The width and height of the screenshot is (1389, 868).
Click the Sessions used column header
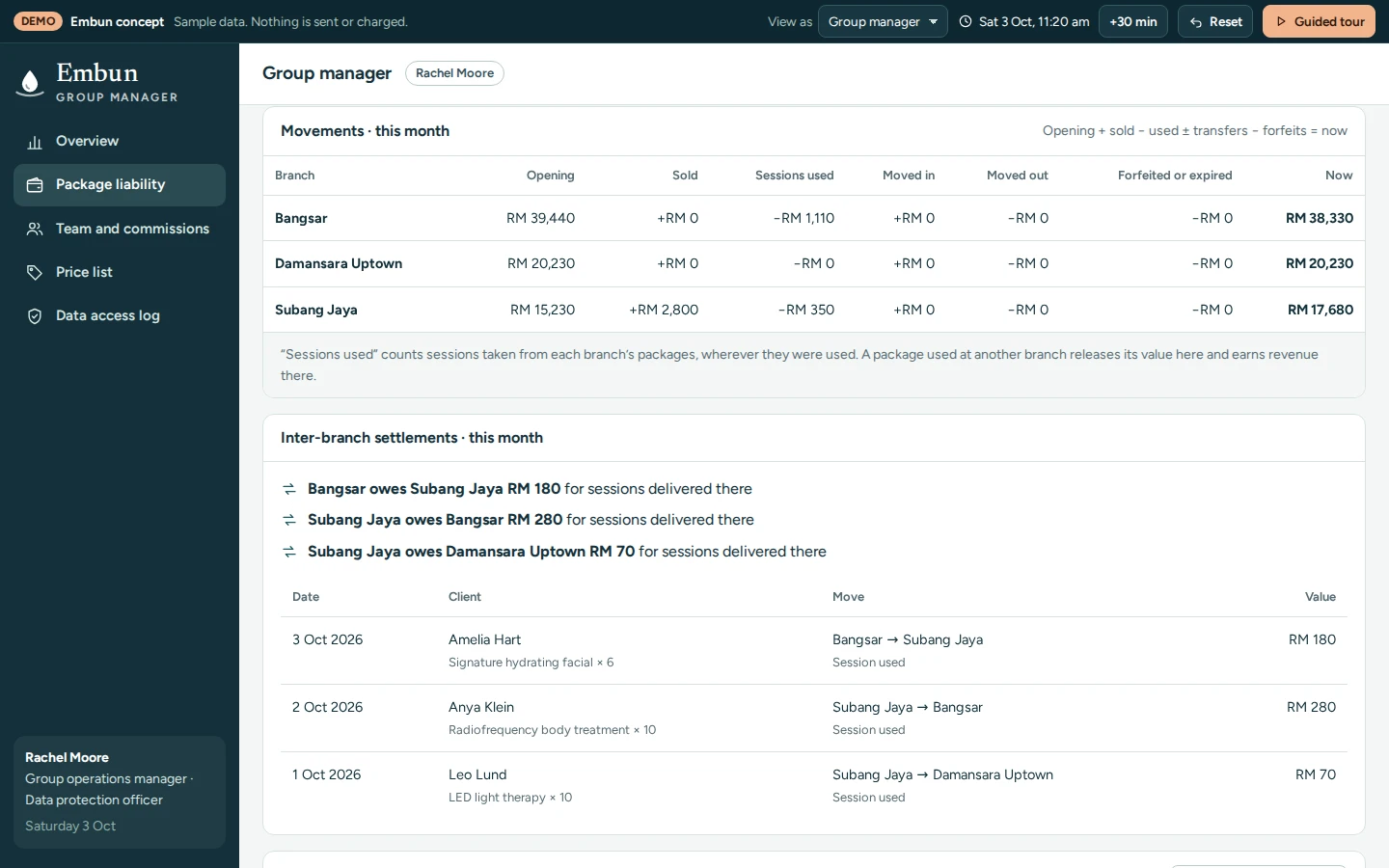point(795,176)
